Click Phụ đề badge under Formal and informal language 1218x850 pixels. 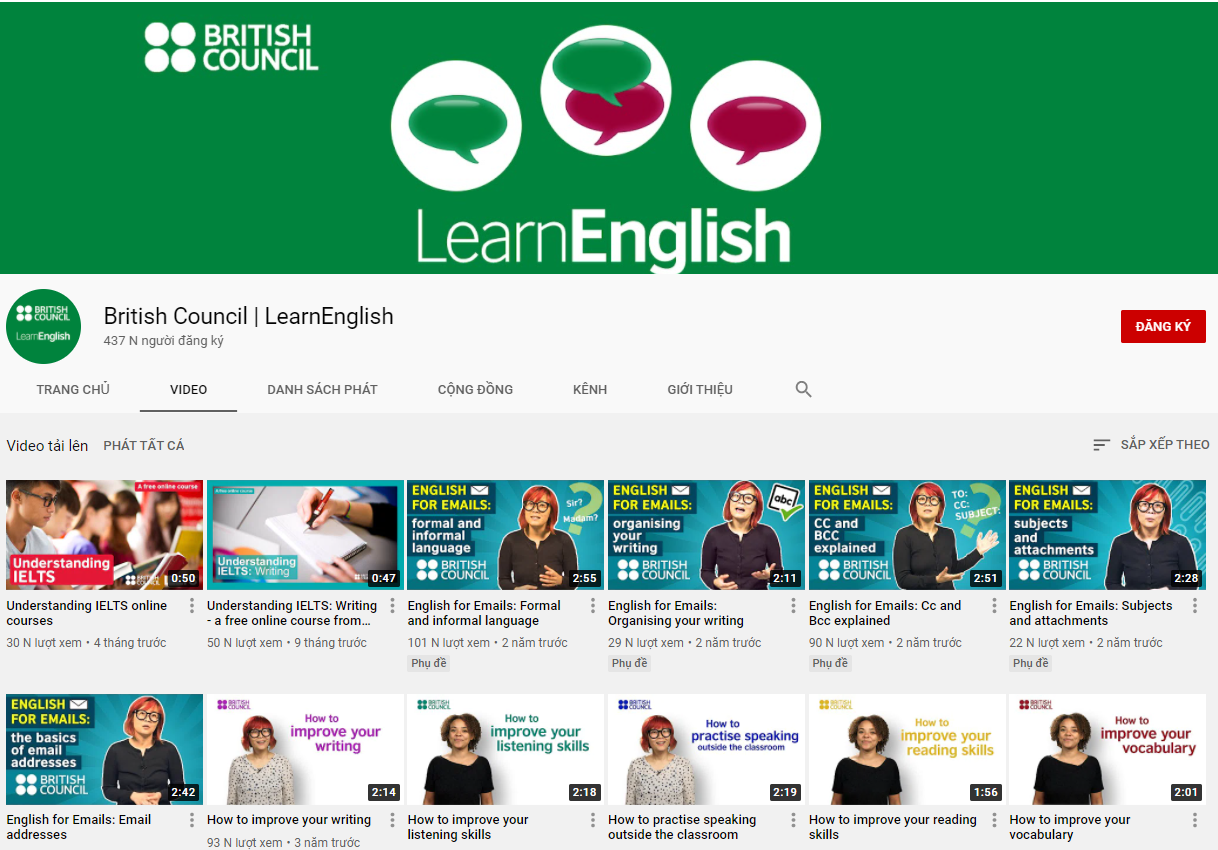tap(429, 663)
